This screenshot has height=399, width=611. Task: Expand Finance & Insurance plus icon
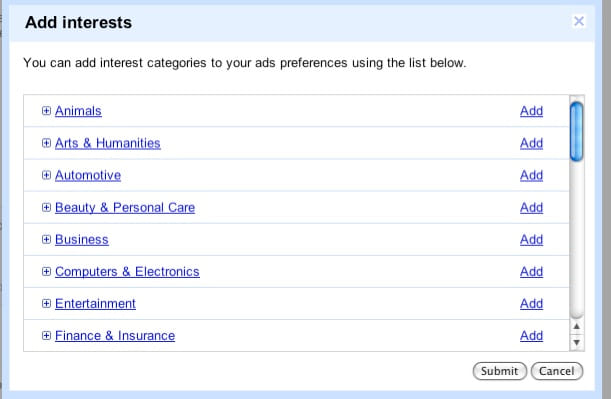click(x=46, y=335)
